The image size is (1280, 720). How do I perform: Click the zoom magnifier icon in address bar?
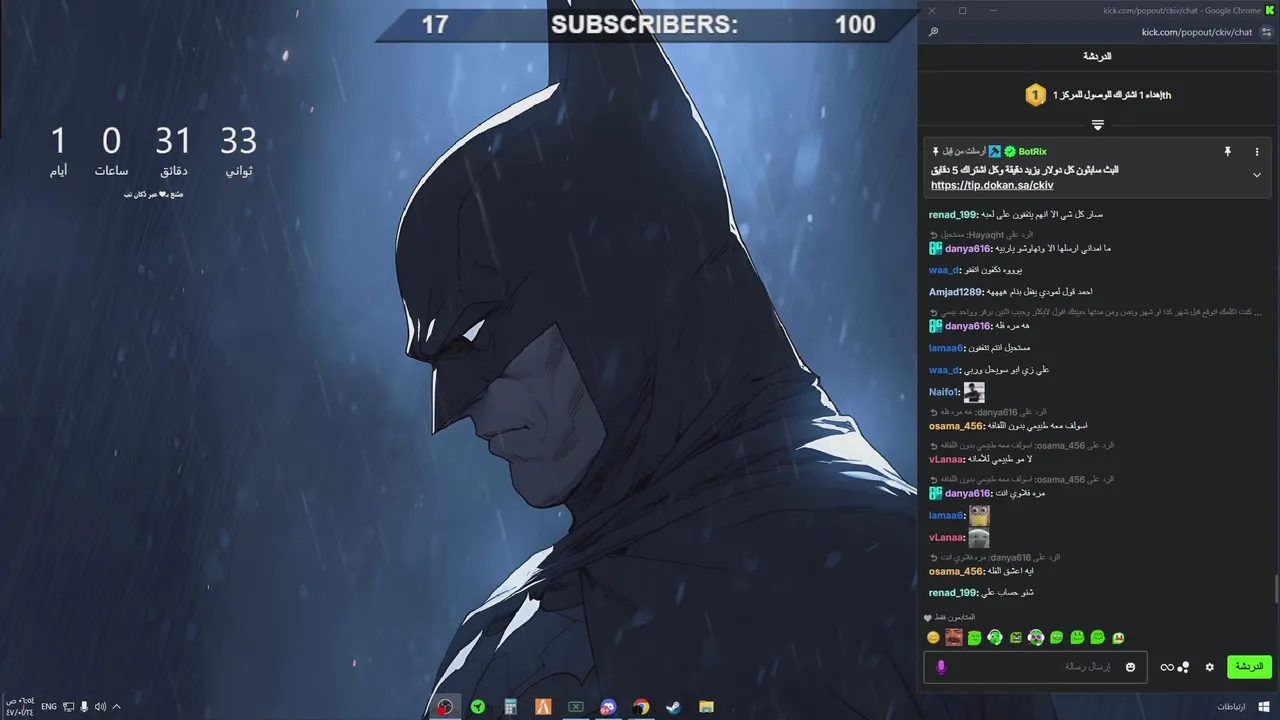933,32
